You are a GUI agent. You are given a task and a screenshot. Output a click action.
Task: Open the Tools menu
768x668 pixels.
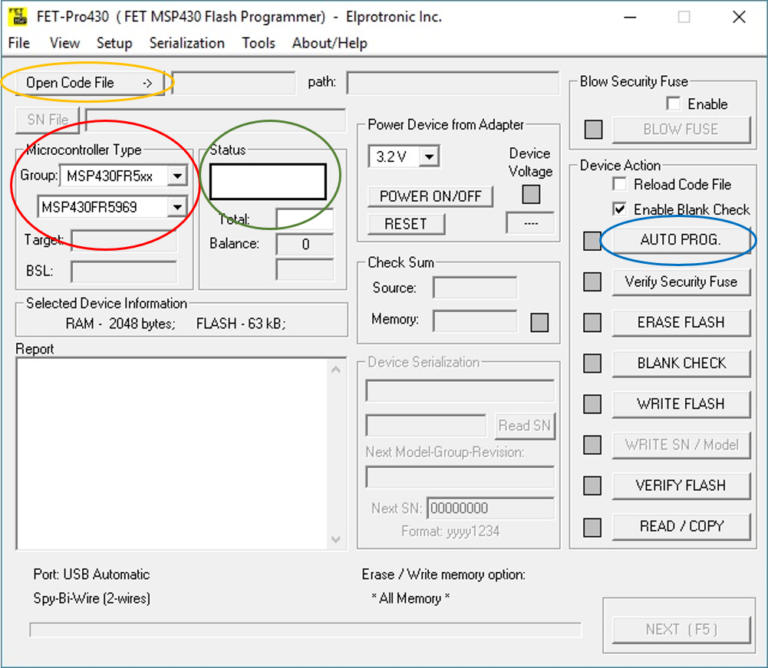click(x=258, y=43)
